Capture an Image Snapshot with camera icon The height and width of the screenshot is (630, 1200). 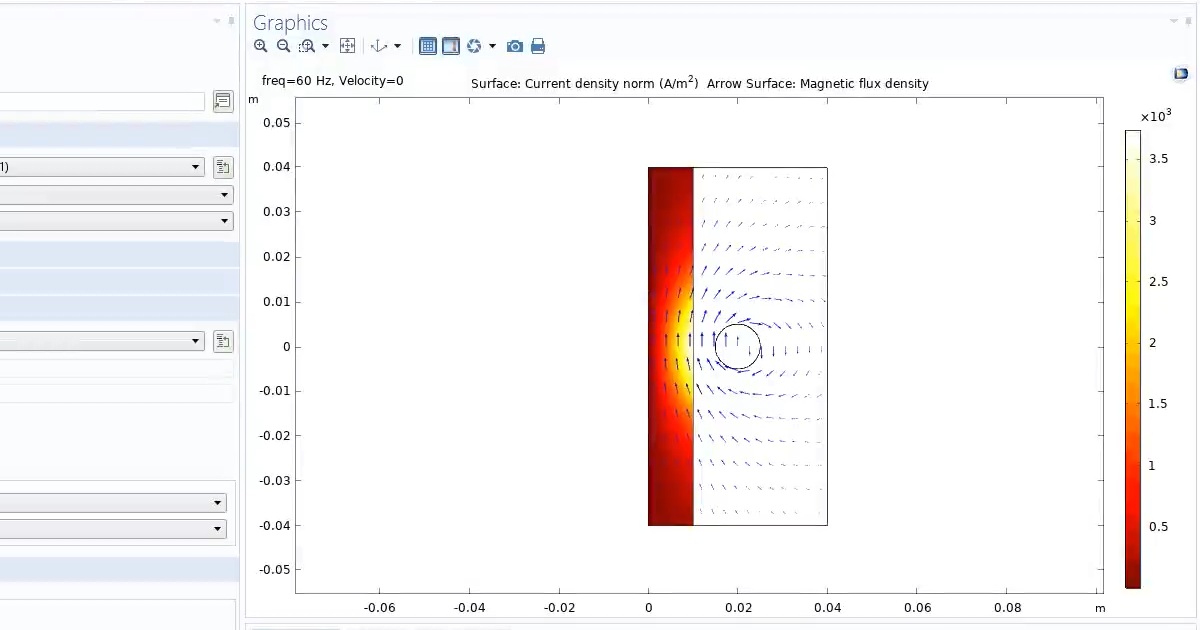click(514, 46)
